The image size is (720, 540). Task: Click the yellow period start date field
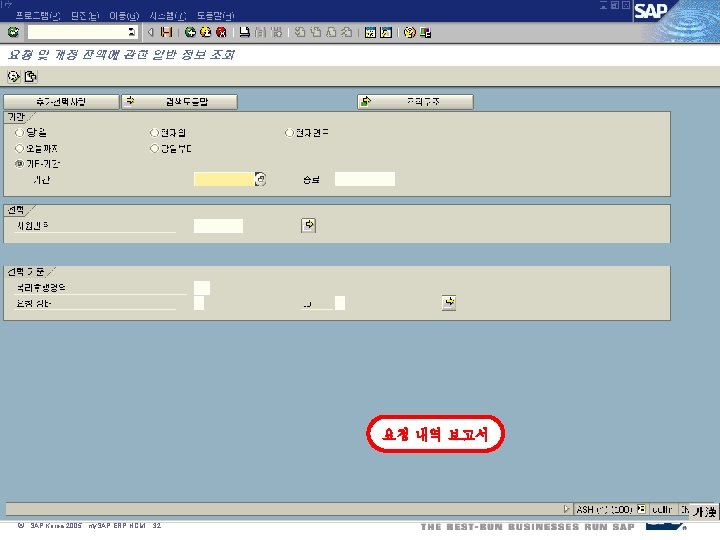(x=224, y=179)
